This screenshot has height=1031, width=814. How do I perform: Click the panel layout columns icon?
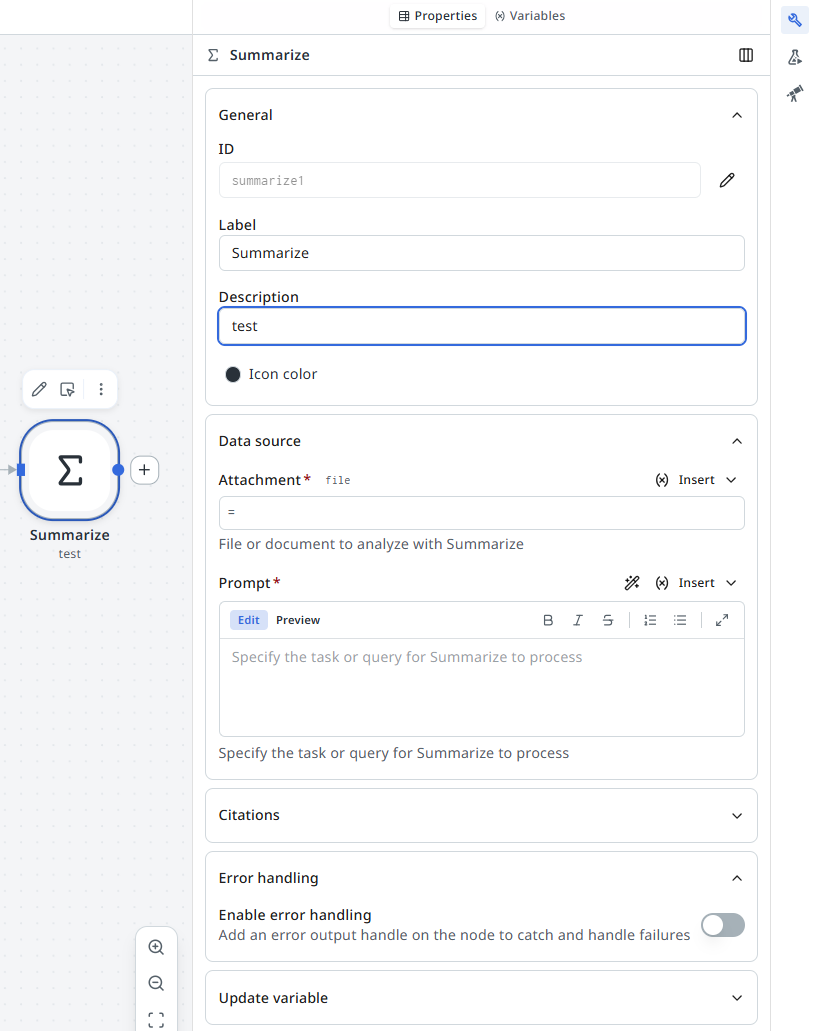pyautogui.click(x=746, y=55)
